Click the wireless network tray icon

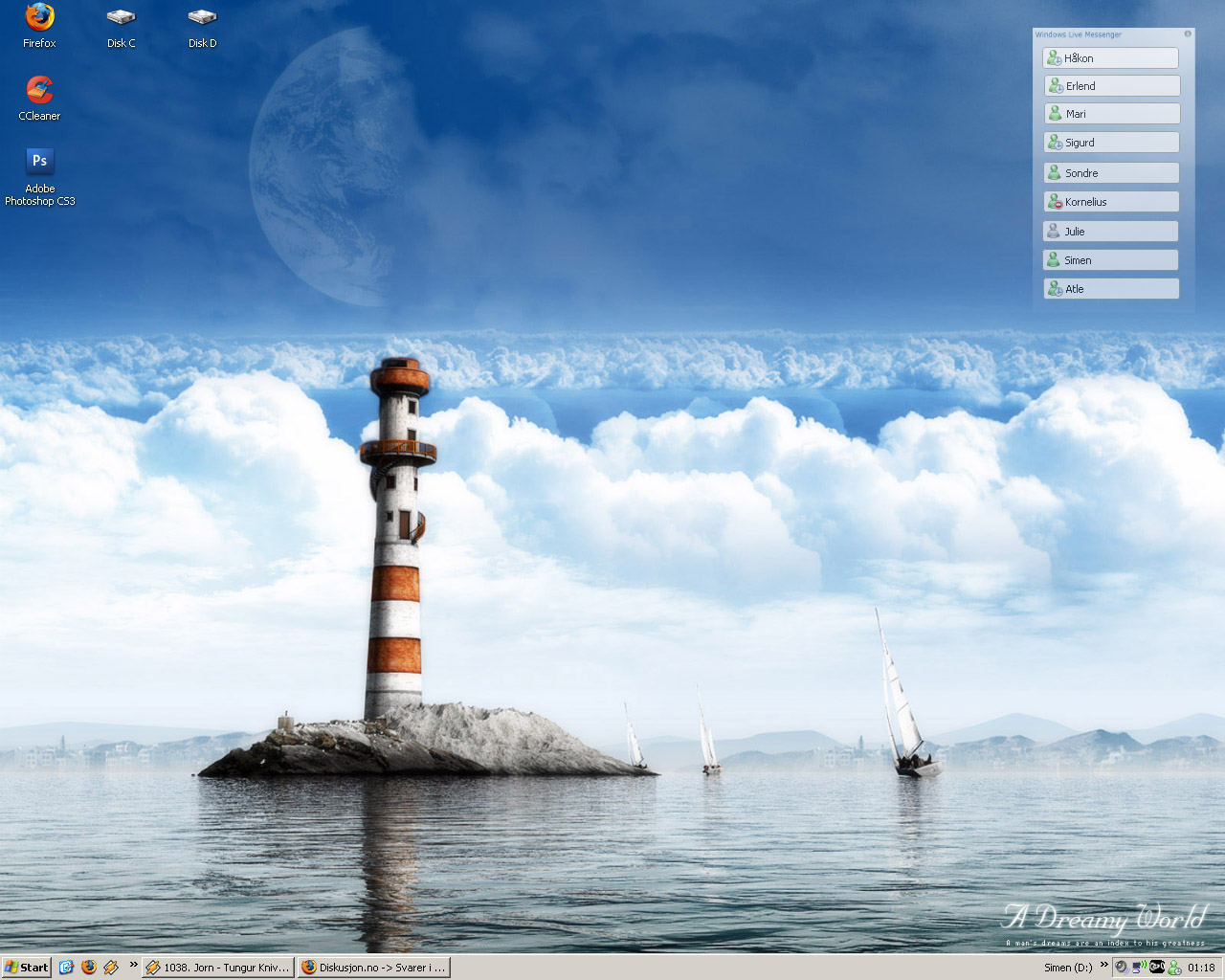coord(1139,968)
